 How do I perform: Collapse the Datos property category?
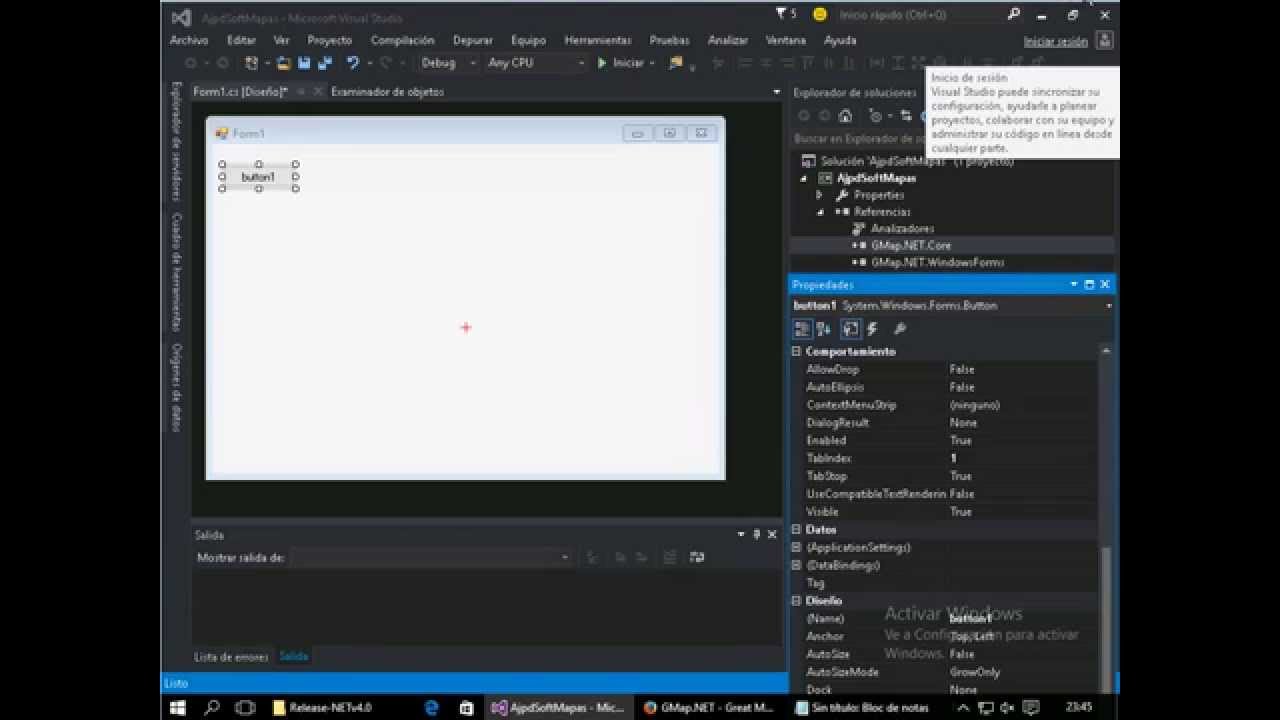pos(797,530)
